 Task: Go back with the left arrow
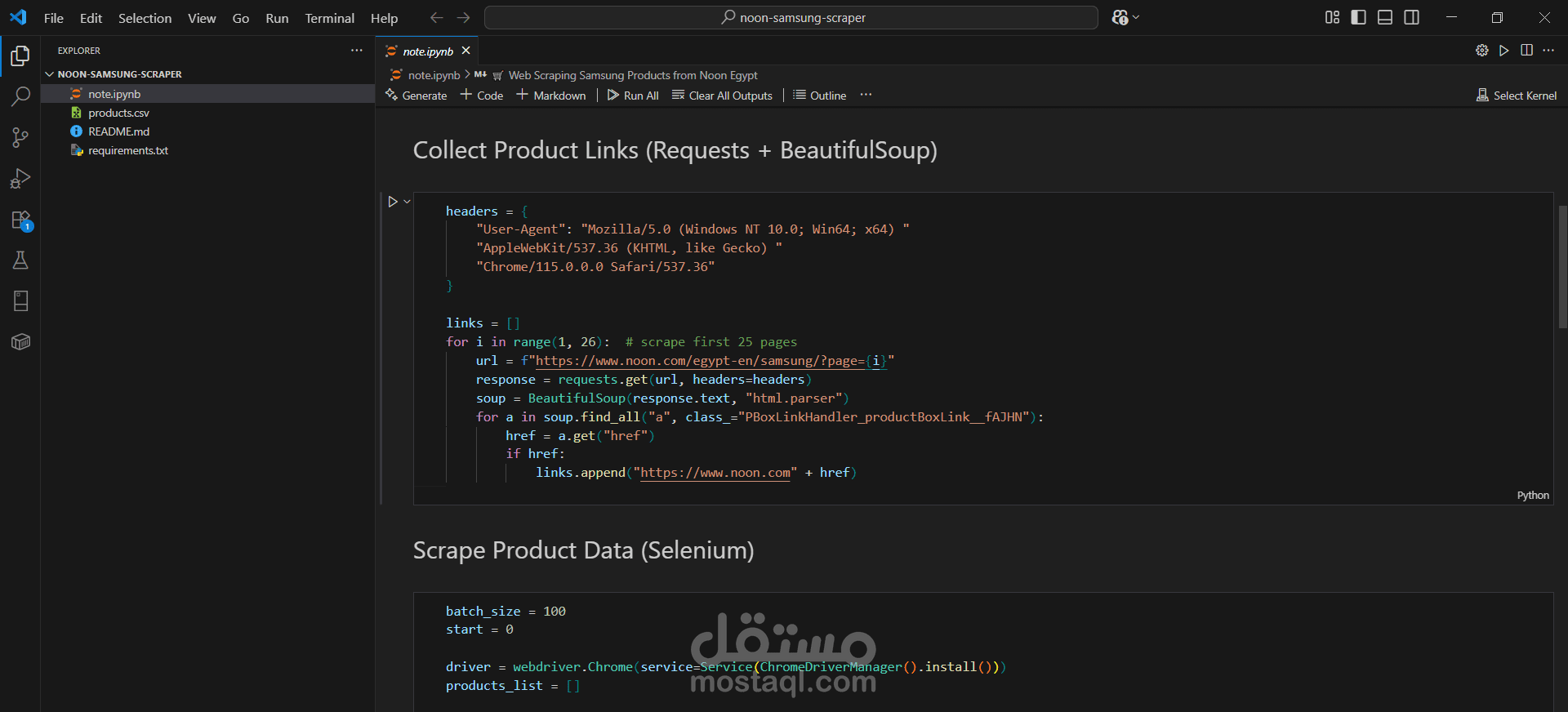coord(437,17)
